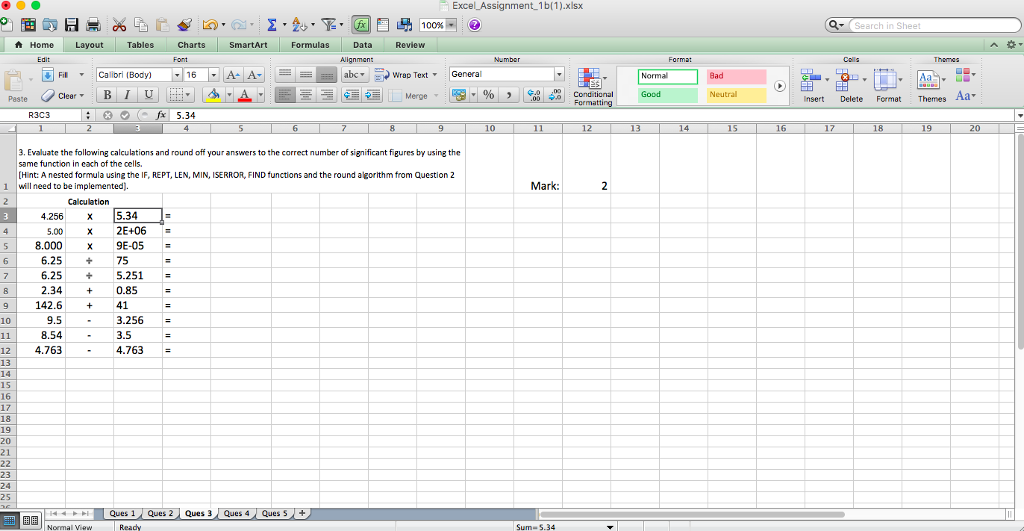The image size is (1024, 531).
Task: Add a new sheet with plus button
Action: (x=302, y=513)
